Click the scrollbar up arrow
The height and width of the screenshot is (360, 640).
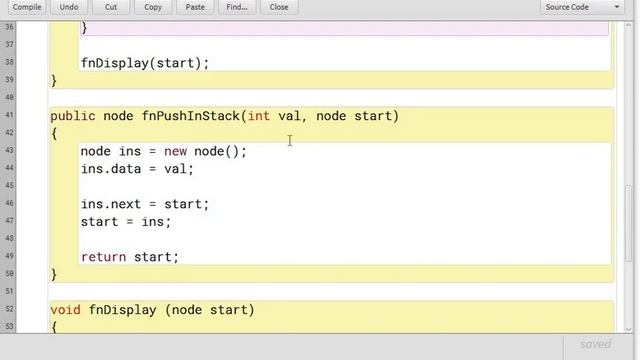click(x=628, y=26)
